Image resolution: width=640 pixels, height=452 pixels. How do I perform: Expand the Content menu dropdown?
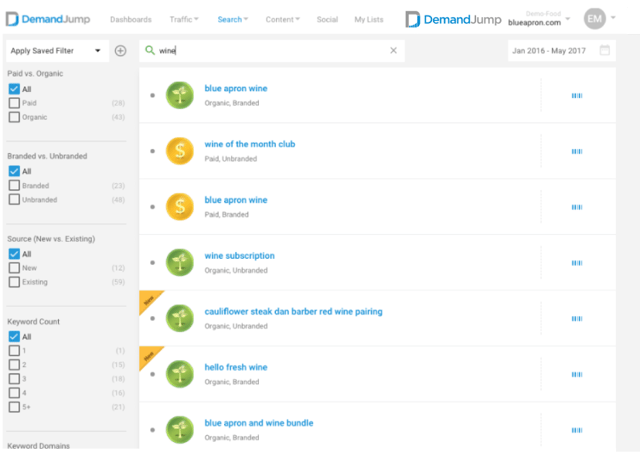[x=282, y=19]
